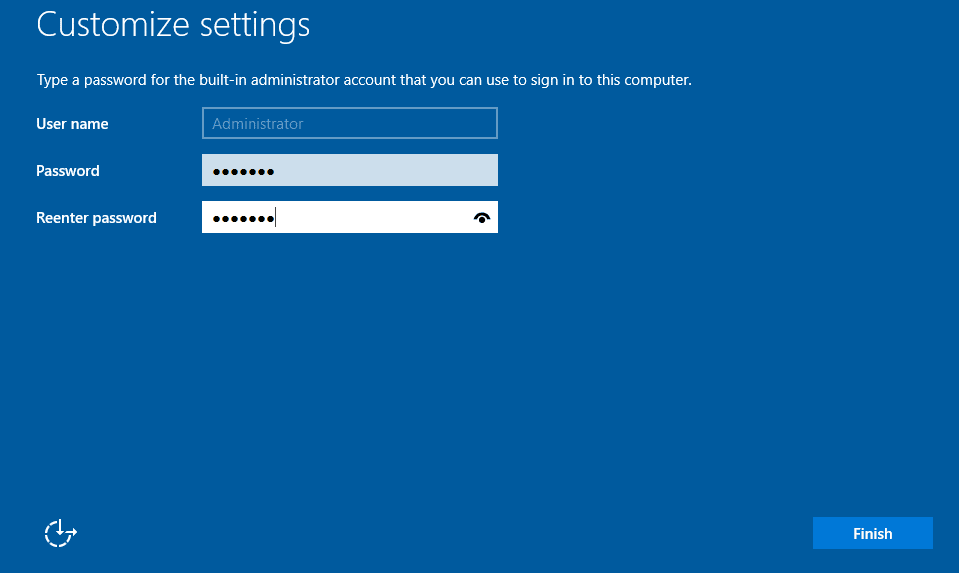Click the 'Customize settings' heading
The height and width of the screenshot is (573, 959).
173,26
